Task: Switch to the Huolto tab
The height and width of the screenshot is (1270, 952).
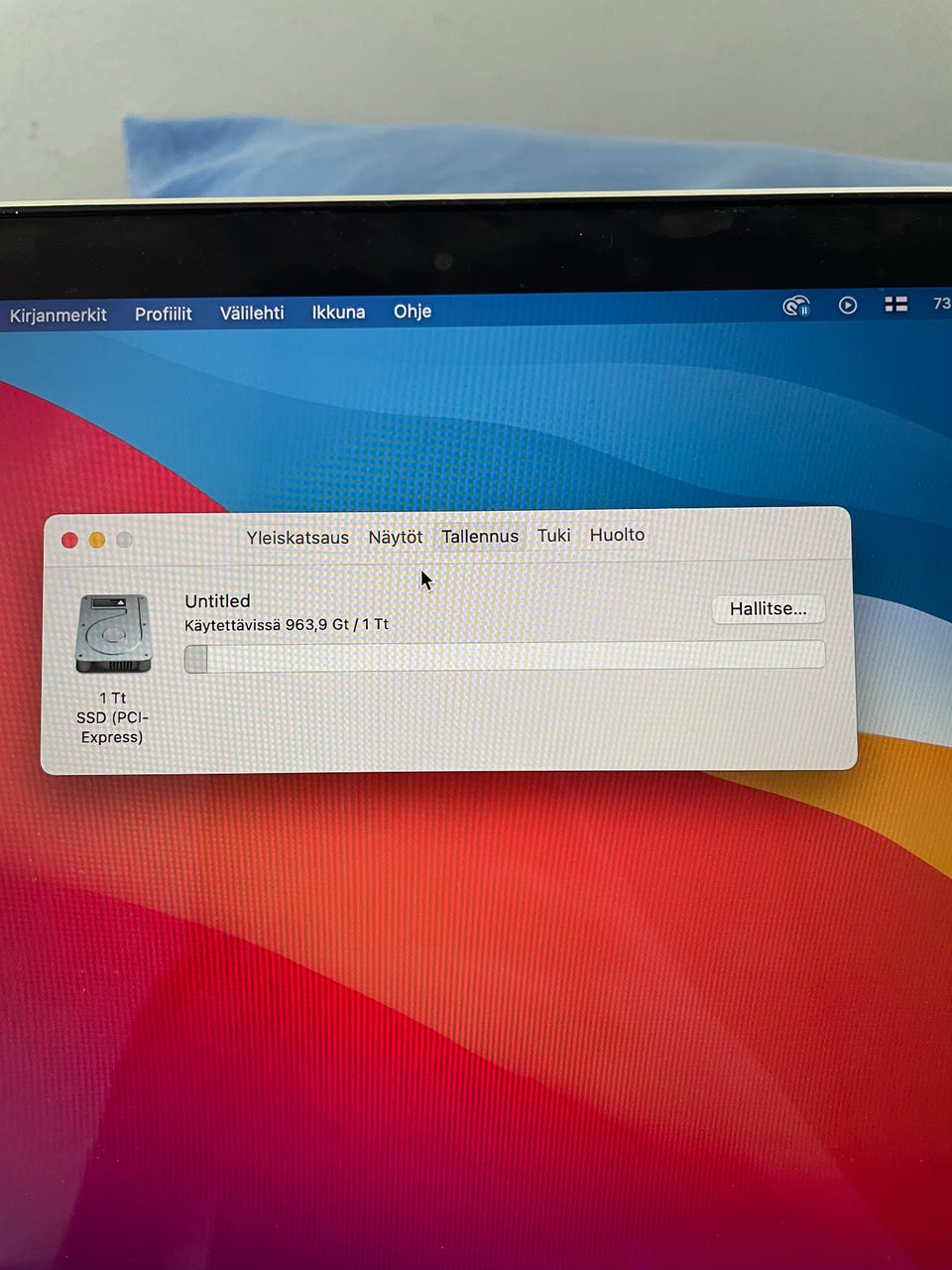Action: (x=617, y=534)
